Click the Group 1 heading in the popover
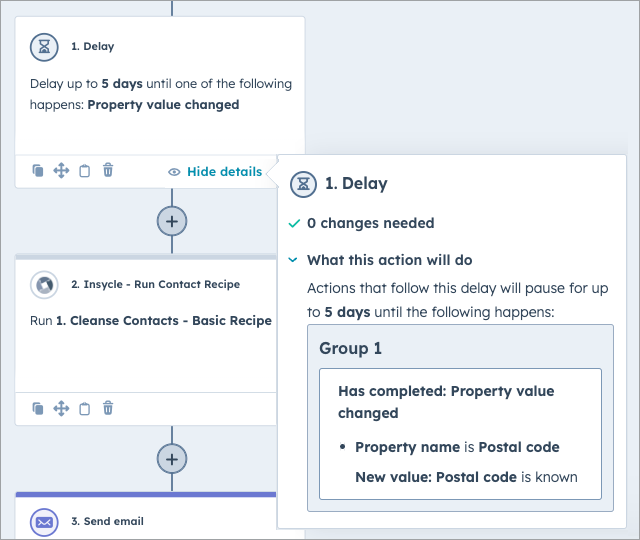The width and height of the screenshot is (640, 540). (350, 349)
